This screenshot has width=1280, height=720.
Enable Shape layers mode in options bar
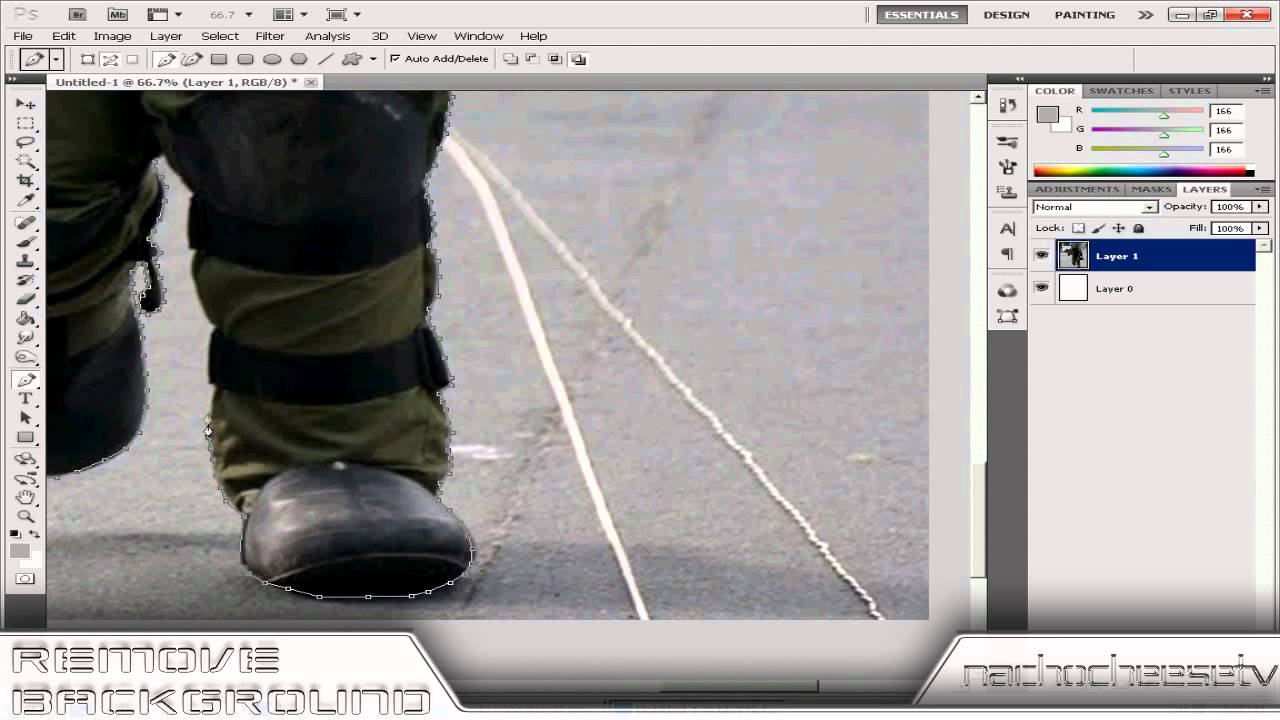pos(88,59)
